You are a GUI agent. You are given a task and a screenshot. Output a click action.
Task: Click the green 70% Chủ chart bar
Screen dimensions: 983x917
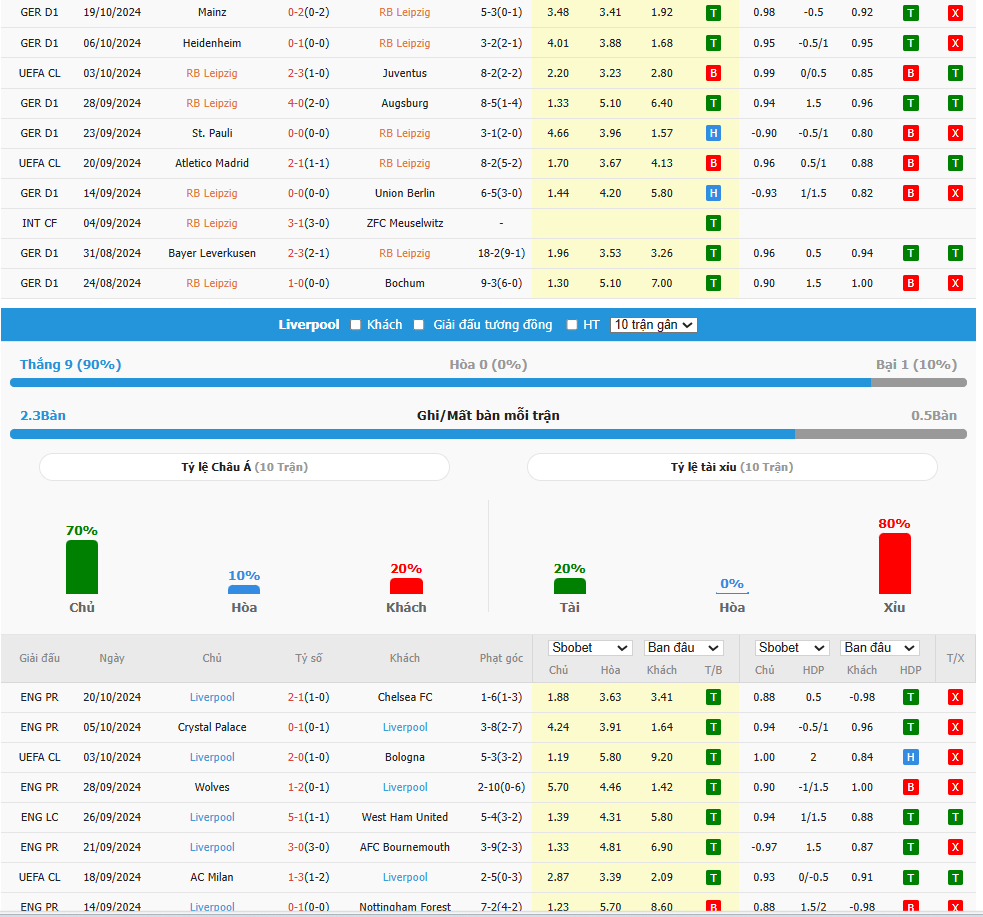tap(82, 567)
